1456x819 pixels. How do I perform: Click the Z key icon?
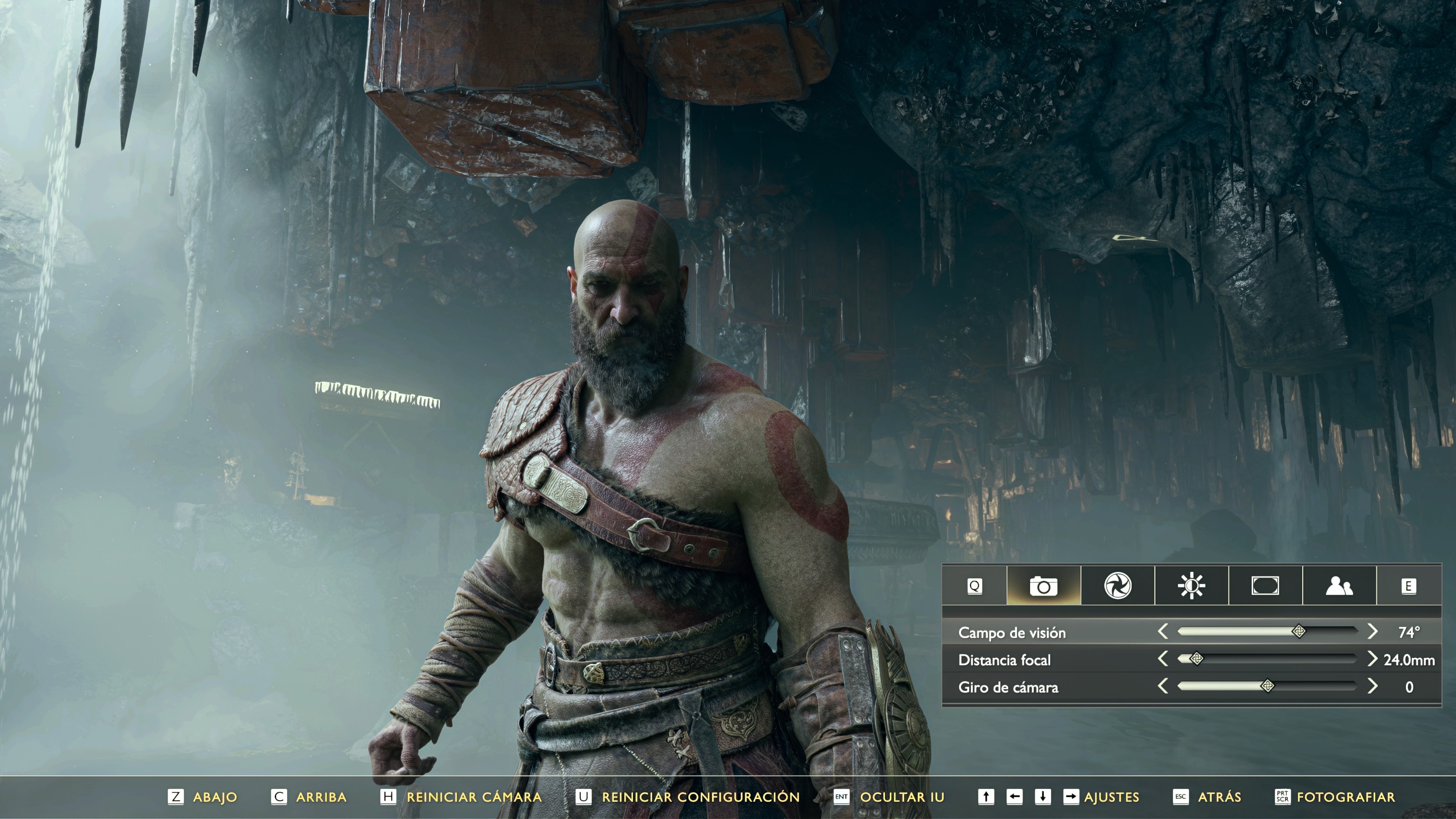[x=176, y=797]
